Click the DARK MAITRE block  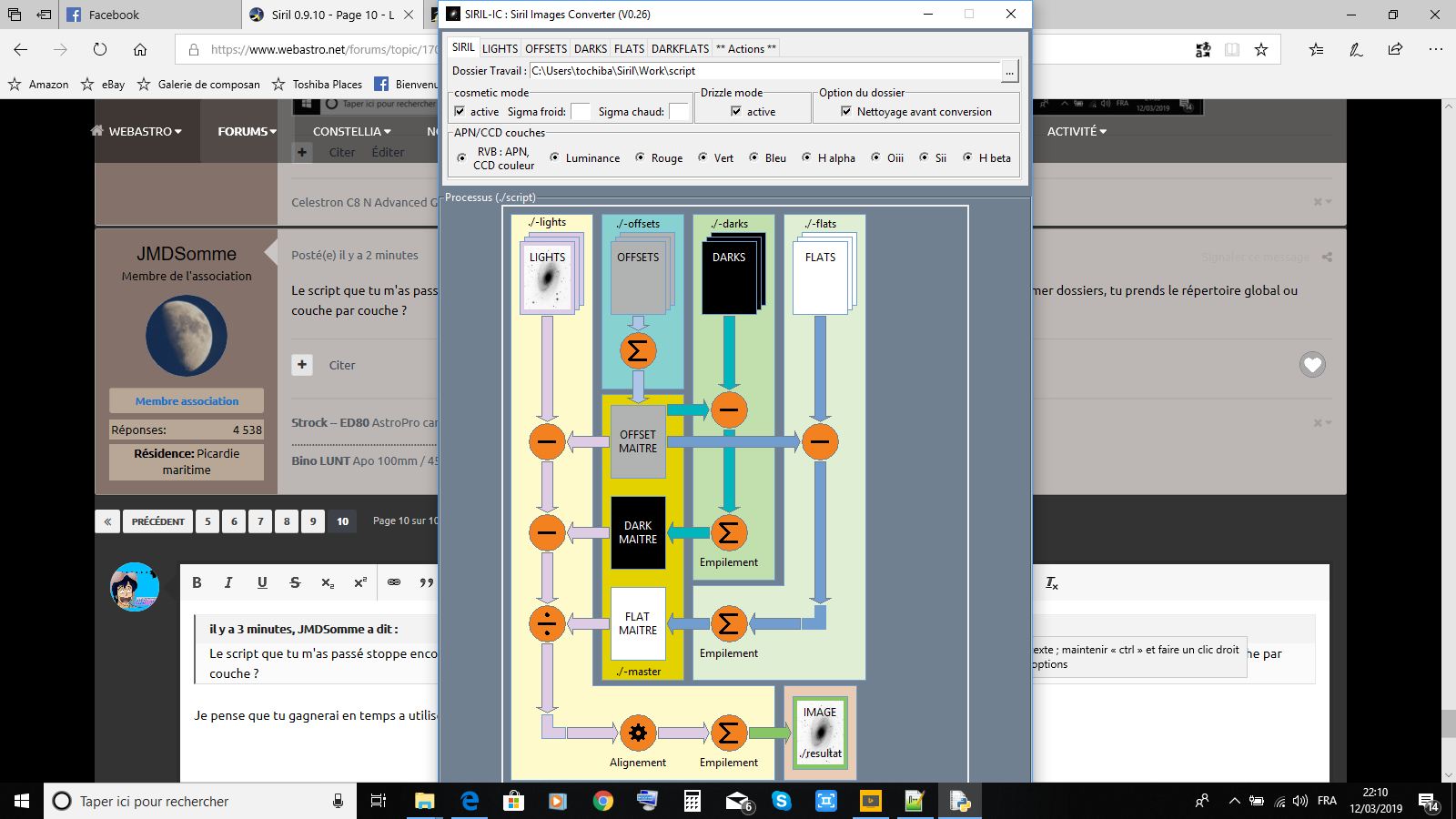tap(638, 532)
